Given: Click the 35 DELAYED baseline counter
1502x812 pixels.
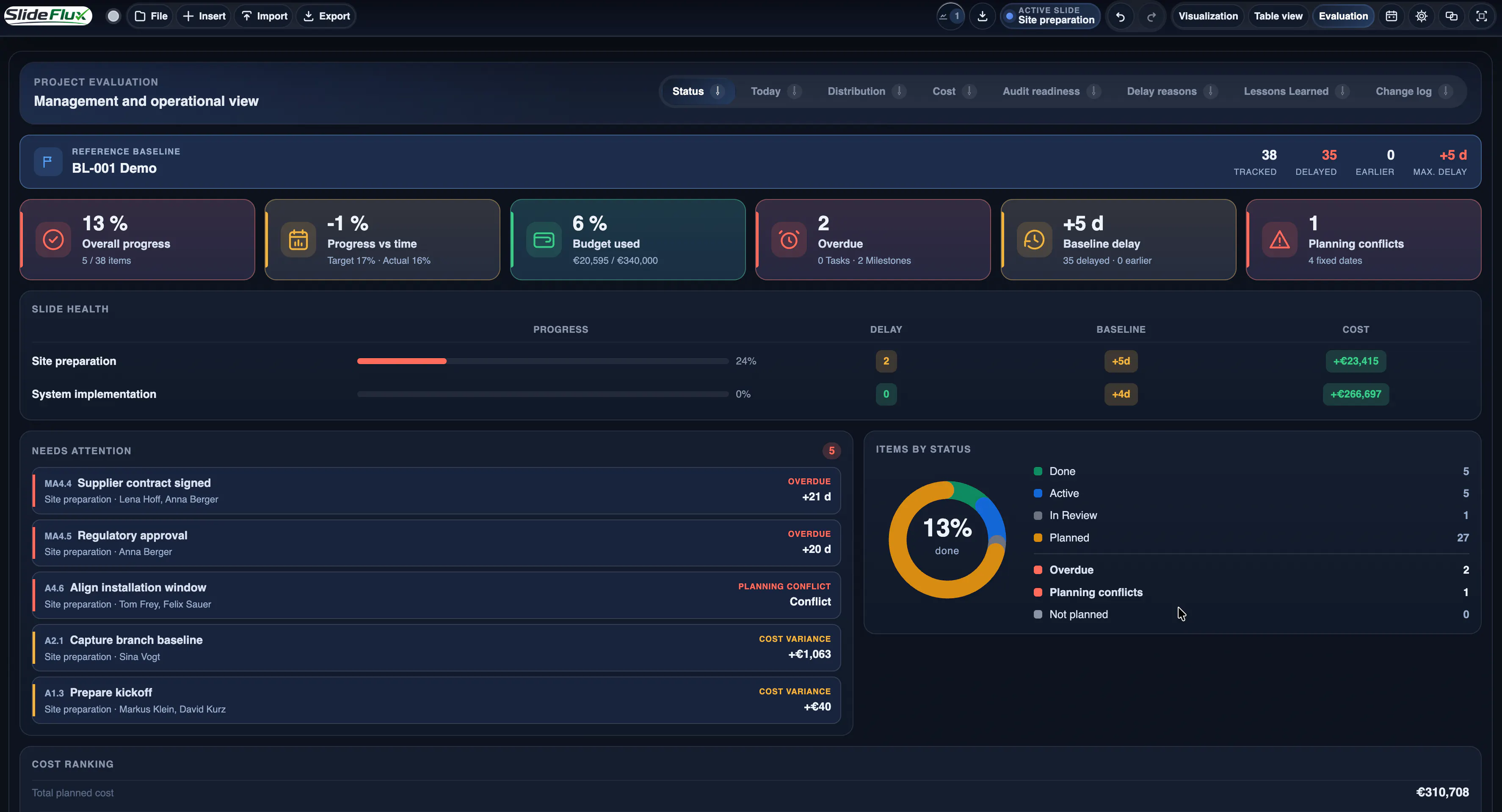Looking at the screenshot, I should pos(1316,162).
